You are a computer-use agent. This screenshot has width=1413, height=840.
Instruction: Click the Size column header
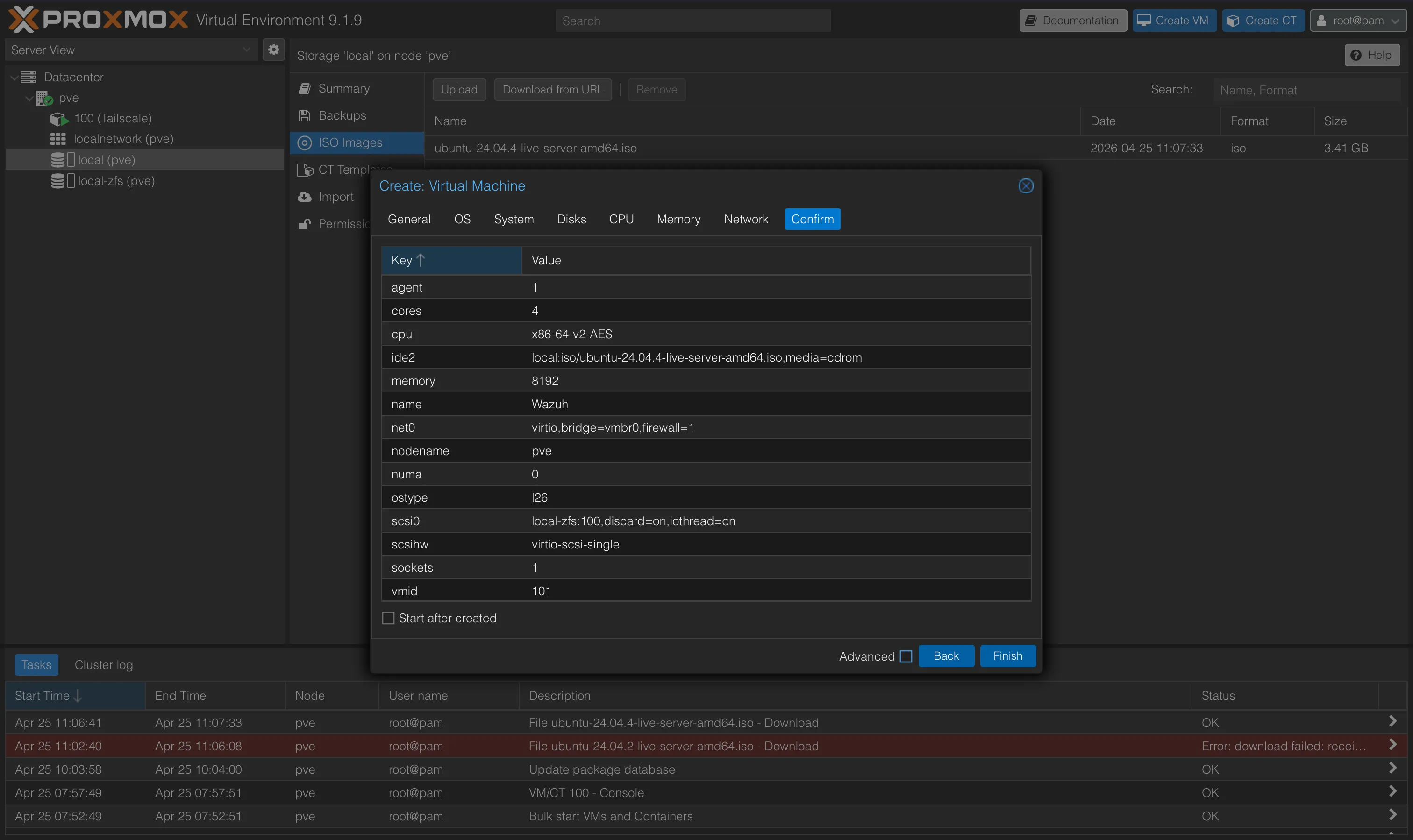[1360, 121]
